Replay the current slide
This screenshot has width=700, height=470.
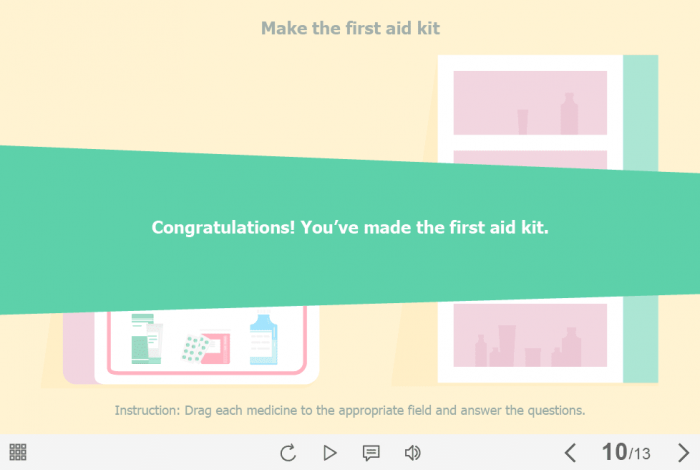[x=288, y=453]
